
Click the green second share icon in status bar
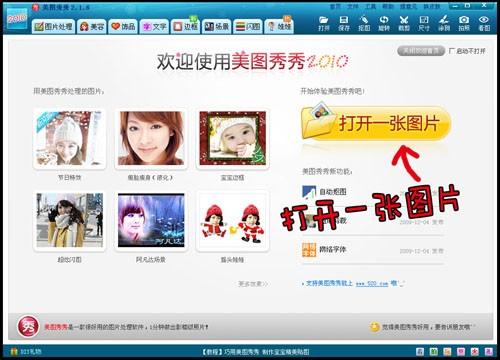[x=434, y=351]
